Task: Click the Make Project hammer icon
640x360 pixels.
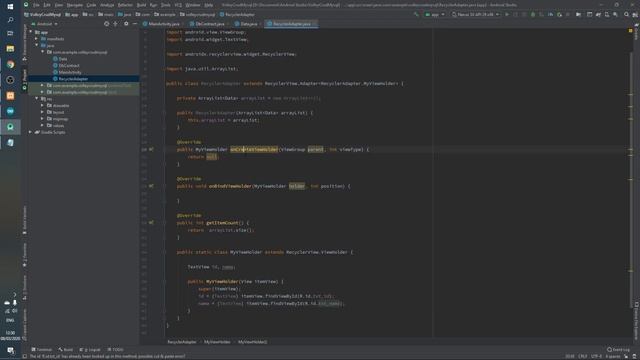Action: coord(416,14)
